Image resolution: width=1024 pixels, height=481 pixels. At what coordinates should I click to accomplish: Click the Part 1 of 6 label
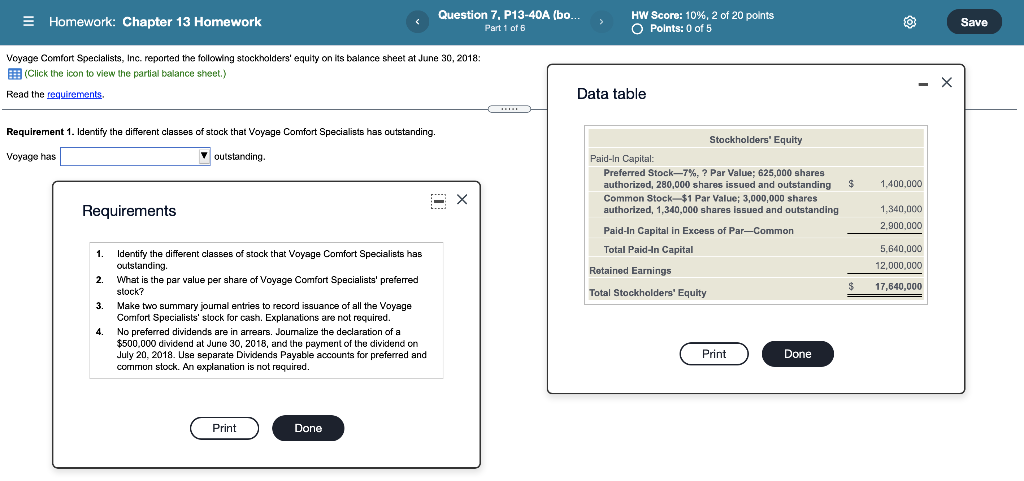click(505, 29)
